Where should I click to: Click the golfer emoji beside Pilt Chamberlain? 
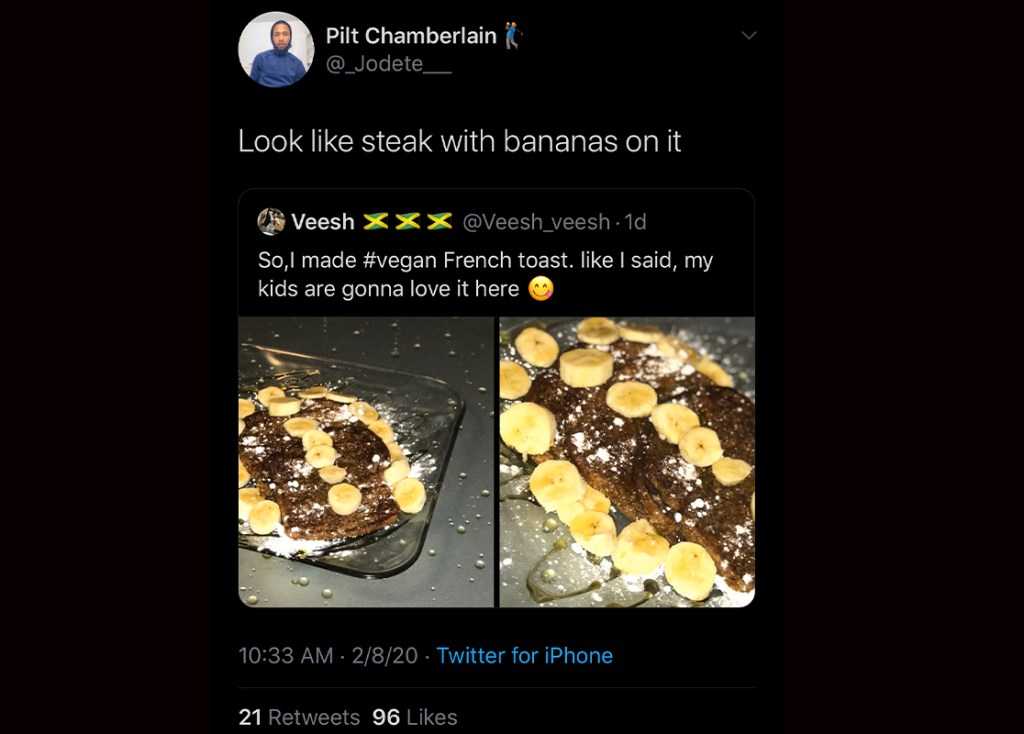point(513,36)
